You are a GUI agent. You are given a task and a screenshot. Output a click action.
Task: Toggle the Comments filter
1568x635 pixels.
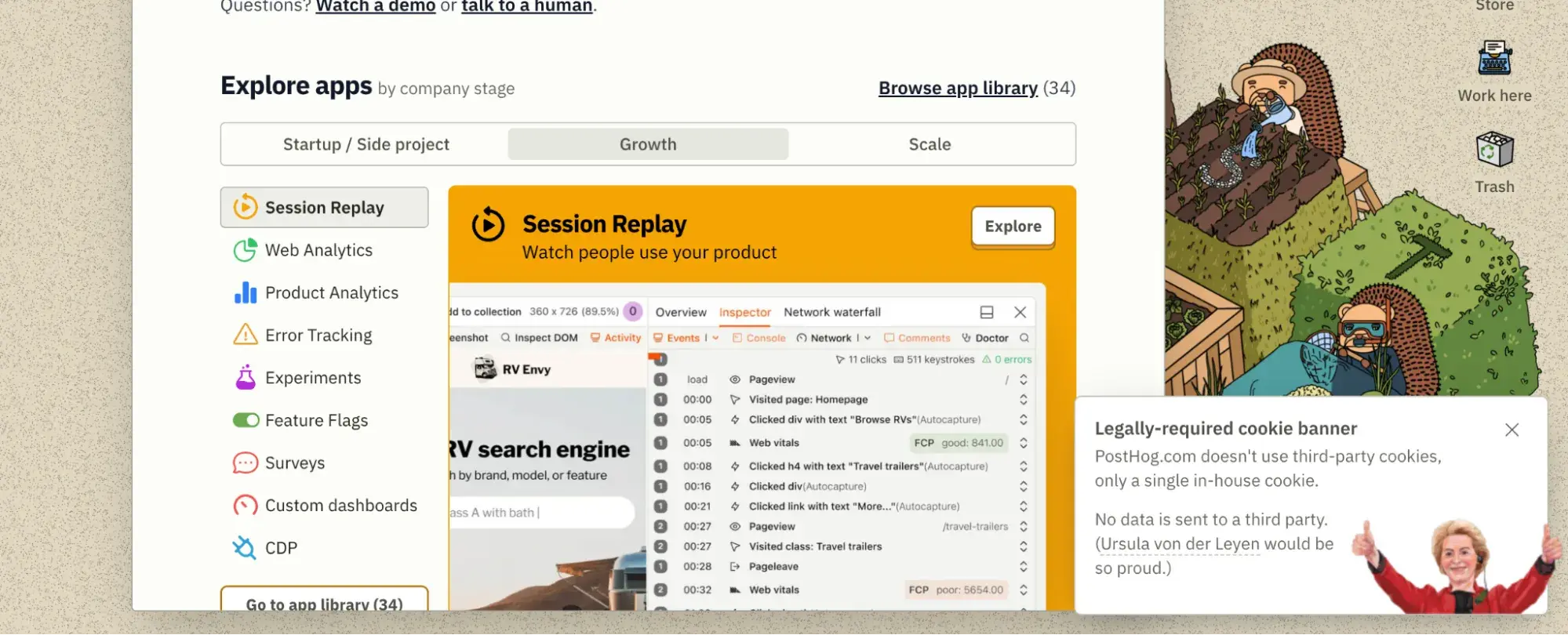pos(917,338)
